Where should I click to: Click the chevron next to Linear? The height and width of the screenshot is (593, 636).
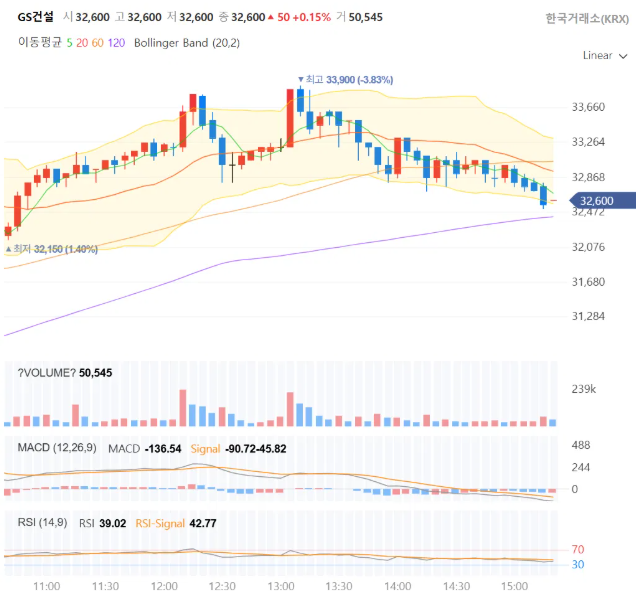(623, 56)
